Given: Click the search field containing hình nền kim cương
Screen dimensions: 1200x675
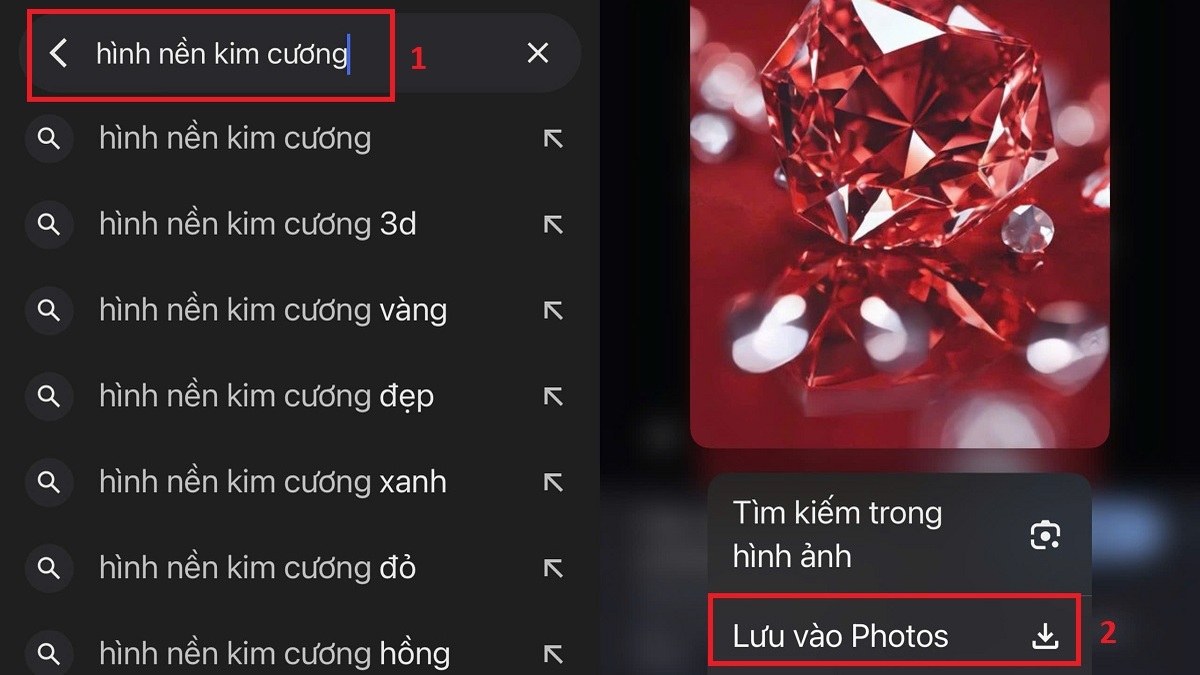Looking at the screenshot, I should [x=300, y=53].
